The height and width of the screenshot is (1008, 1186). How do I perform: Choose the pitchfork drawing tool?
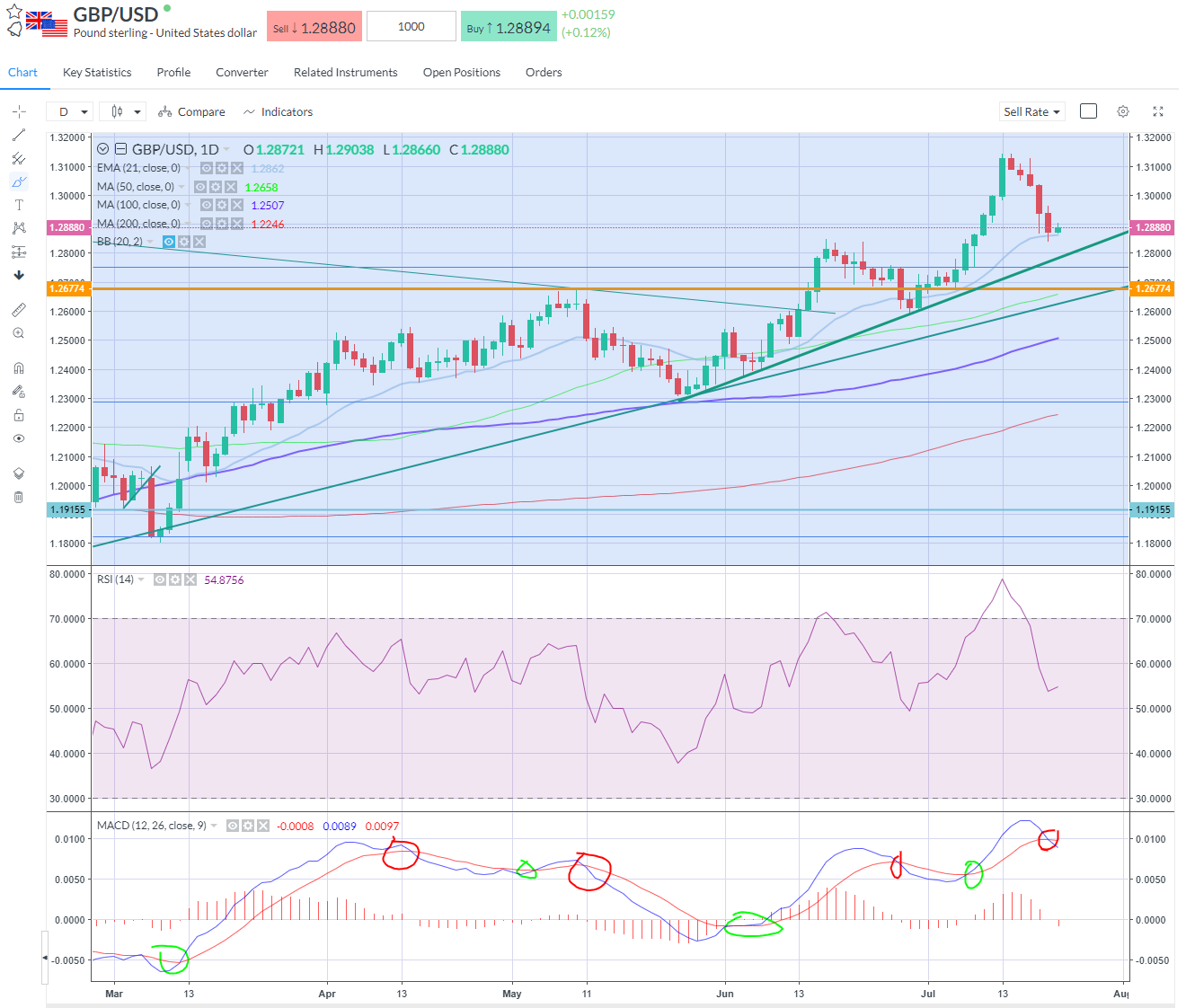pos(19,158)
